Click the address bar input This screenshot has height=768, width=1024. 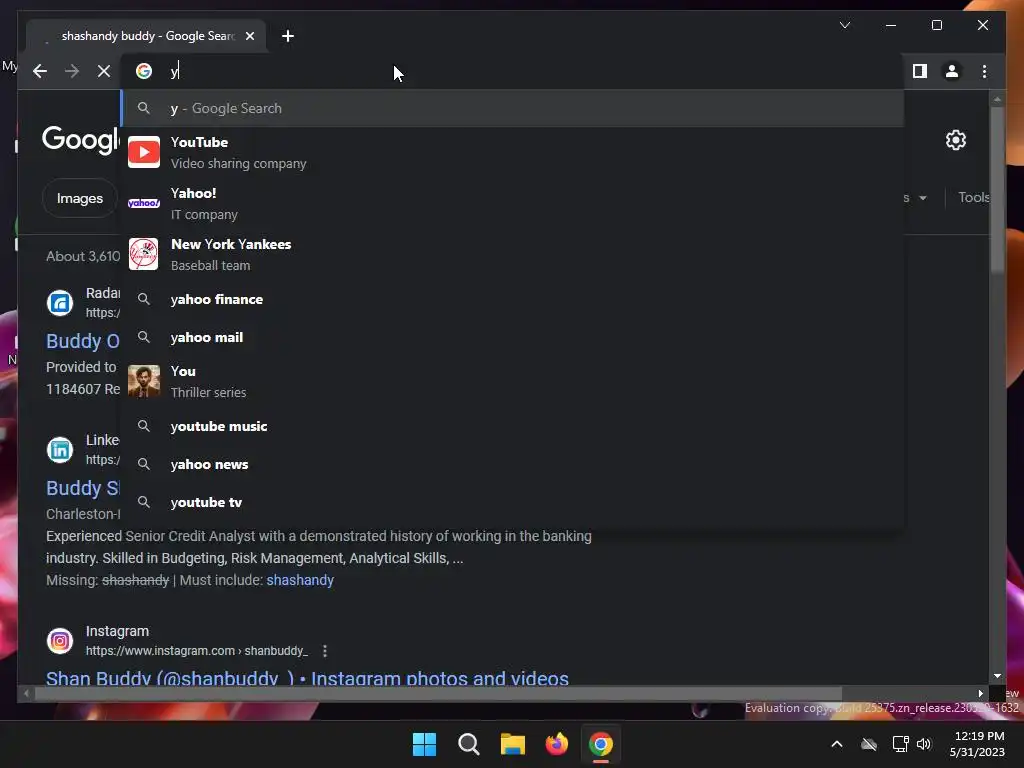513,71
